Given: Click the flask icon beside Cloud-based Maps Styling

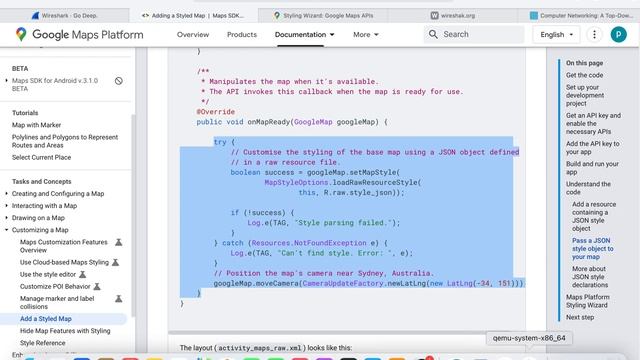Looking at the screenshot, I should pos(116,262).
